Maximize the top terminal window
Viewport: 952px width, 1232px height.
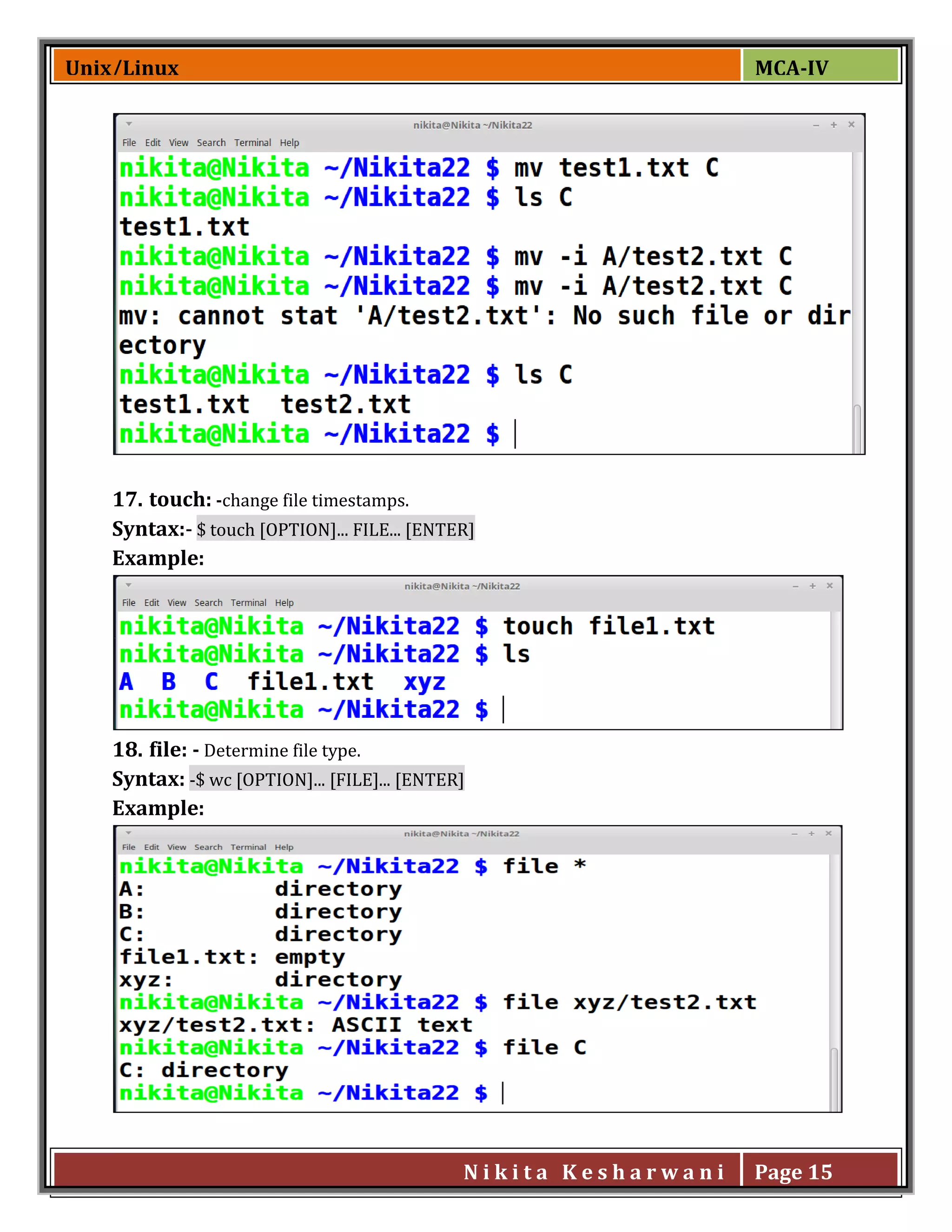pos(833,125)
